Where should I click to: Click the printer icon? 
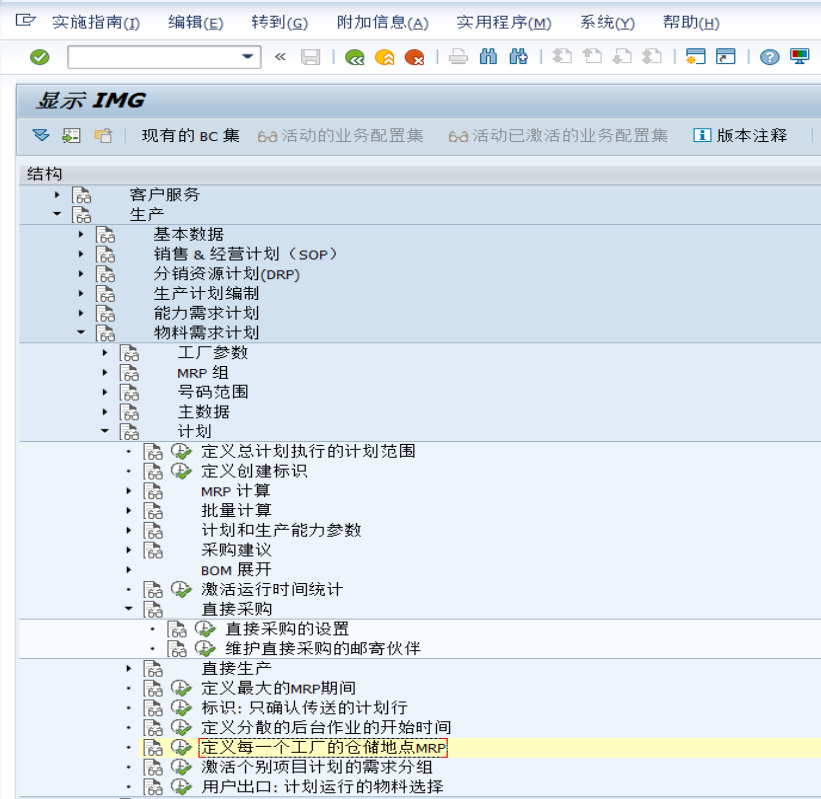tap(458, 57)
